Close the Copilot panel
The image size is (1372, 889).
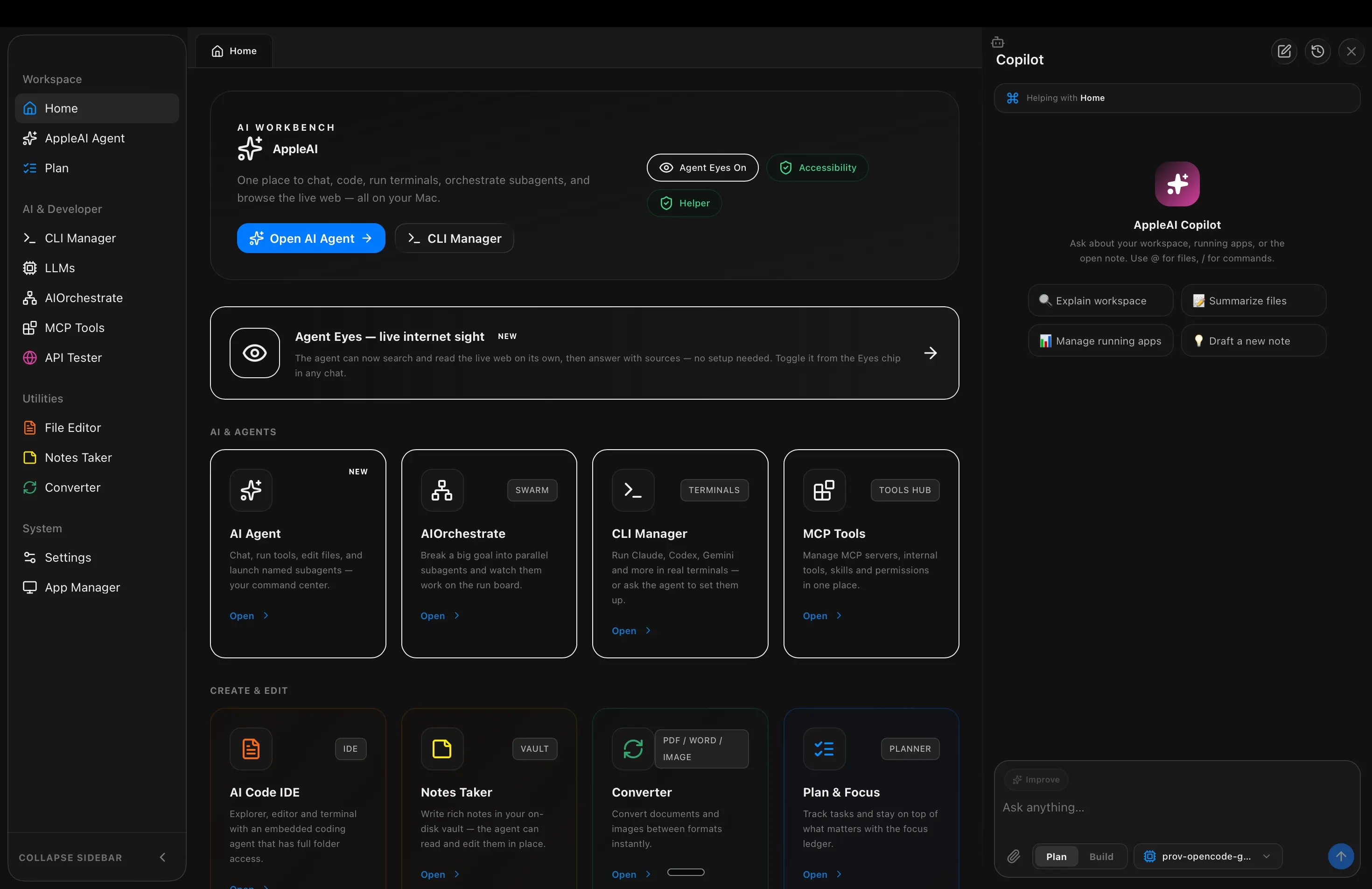point(1351,51)
